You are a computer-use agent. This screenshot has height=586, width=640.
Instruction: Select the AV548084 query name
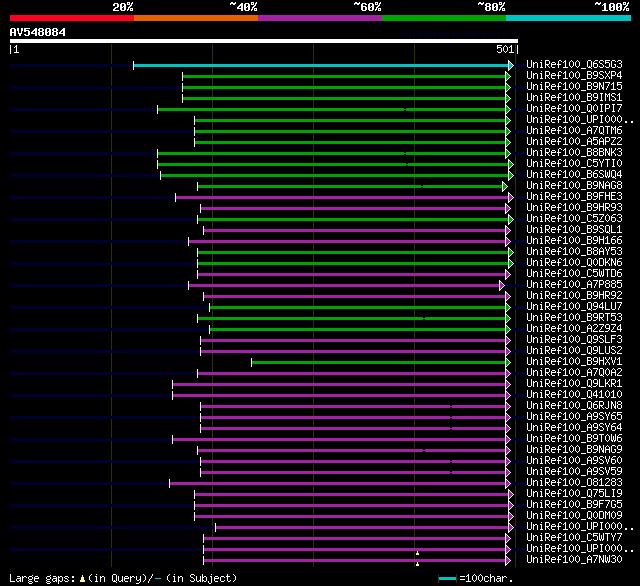[38, 32]
